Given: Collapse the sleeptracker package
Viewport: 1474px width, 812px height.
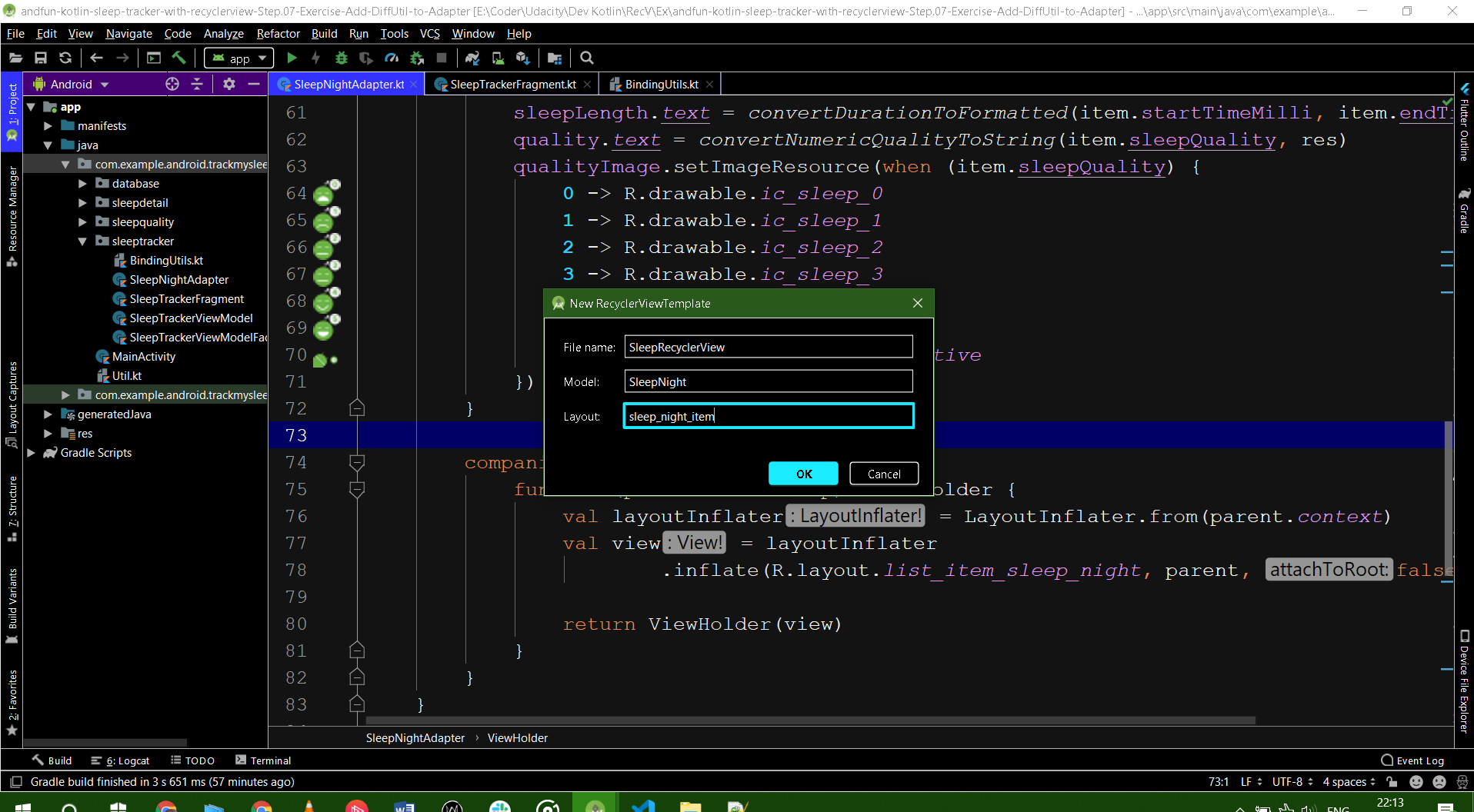Looking at the screenshot, I should click(x=82, y=241).
